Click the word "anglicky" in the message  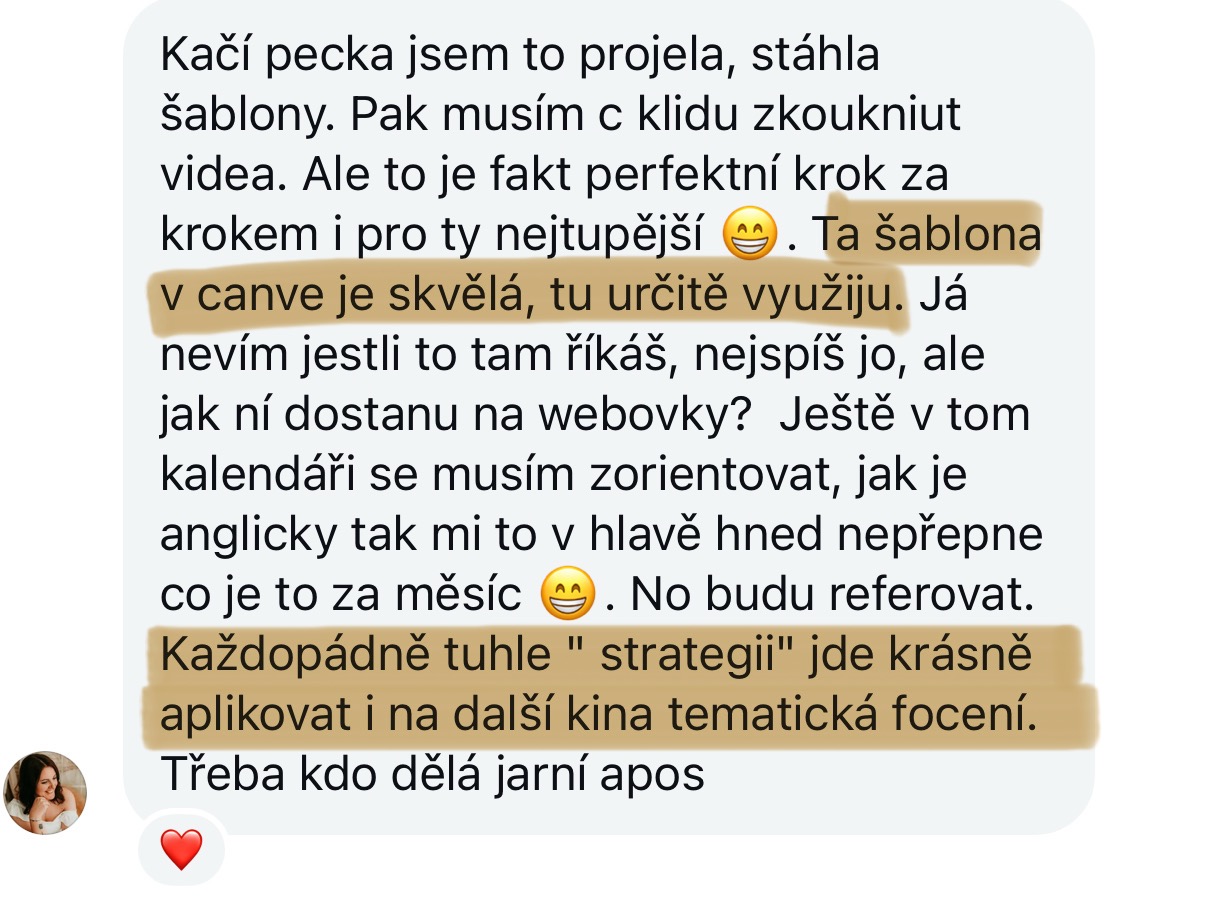(249, 536)
